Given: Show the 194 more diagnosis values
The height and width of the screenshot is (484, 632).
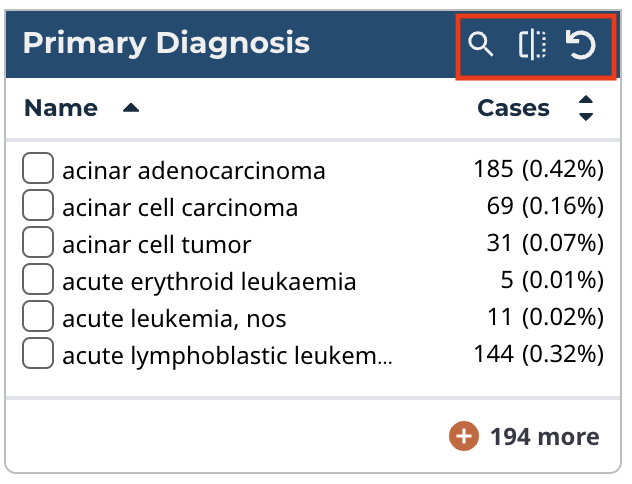Looking at the screenshot, I should coord(544,437).
